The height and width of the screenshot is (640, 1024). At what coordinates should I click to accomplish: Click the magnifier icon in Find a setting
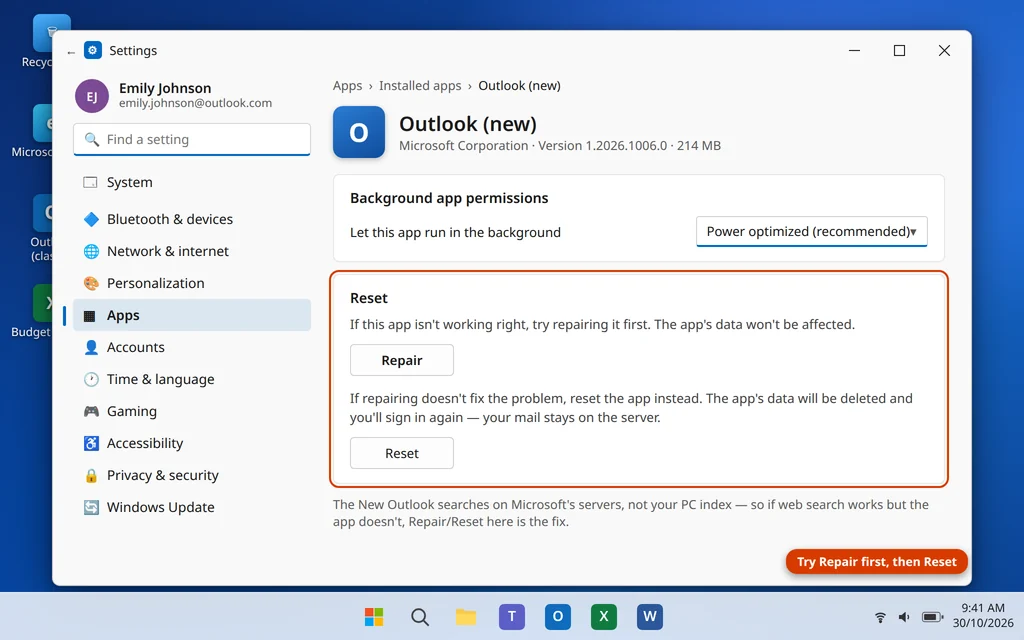pos(92,140)
